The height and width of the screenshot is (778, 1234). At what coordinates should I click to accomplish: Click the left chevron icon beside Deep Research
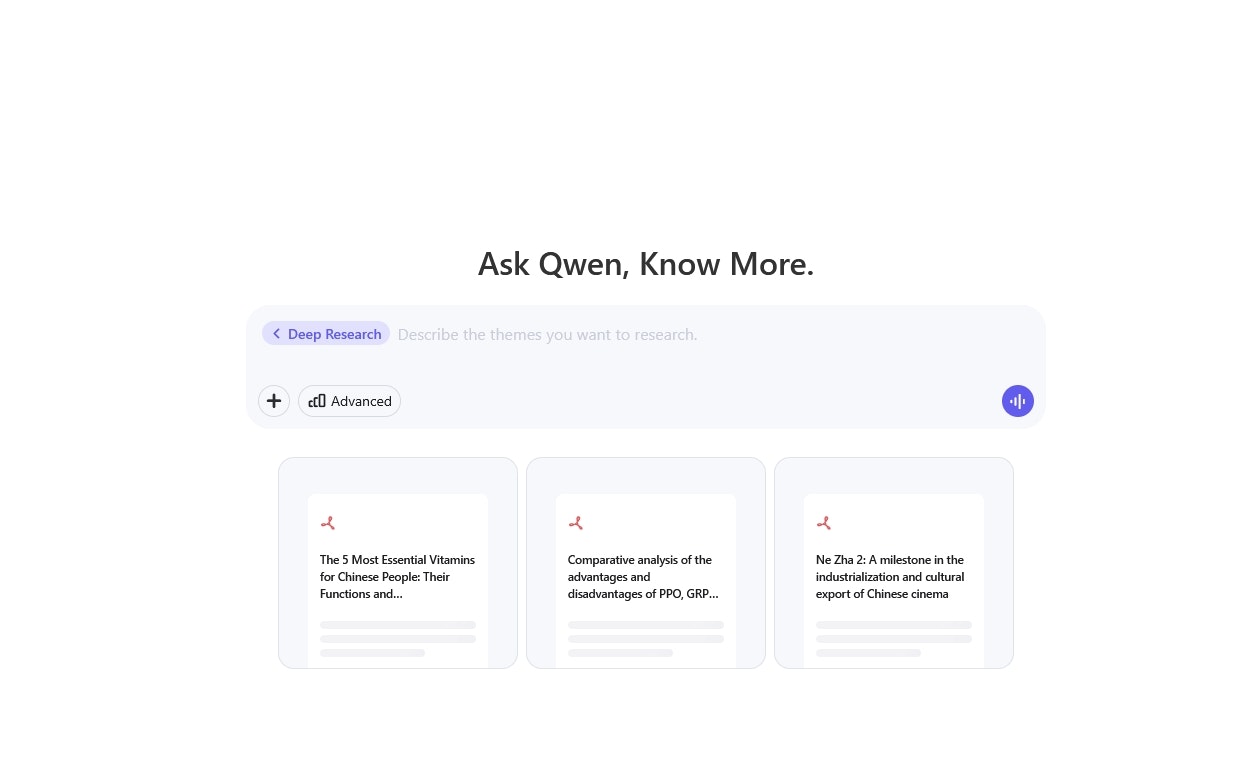click(277, 333)
